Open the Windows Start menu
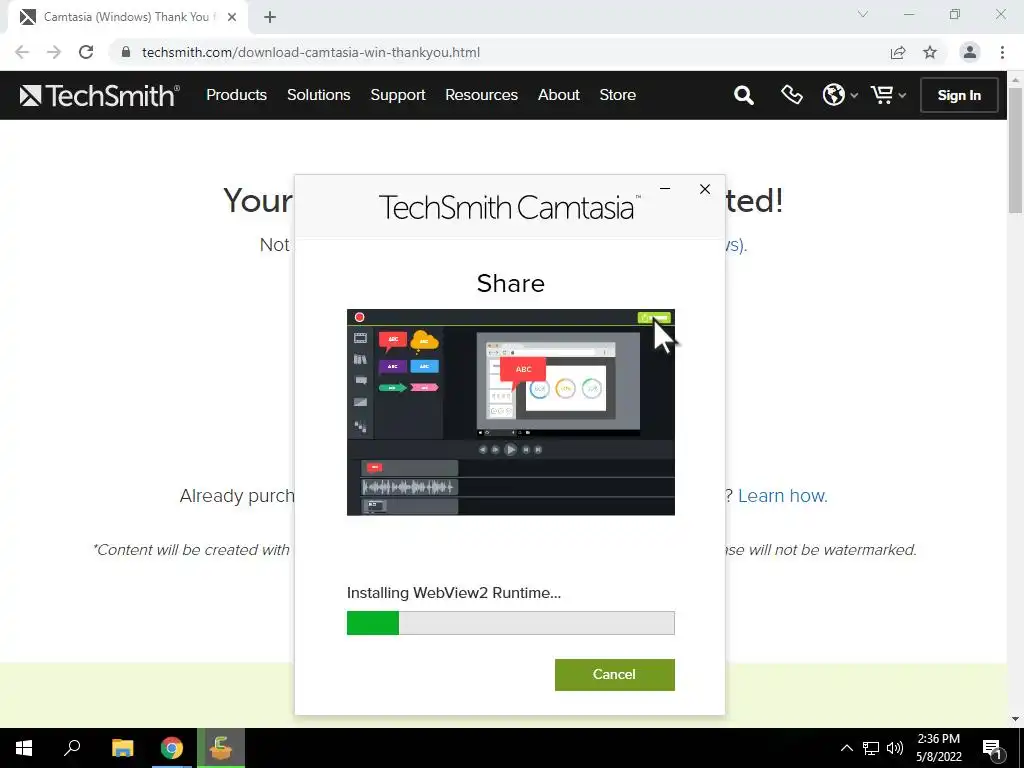 24,748
